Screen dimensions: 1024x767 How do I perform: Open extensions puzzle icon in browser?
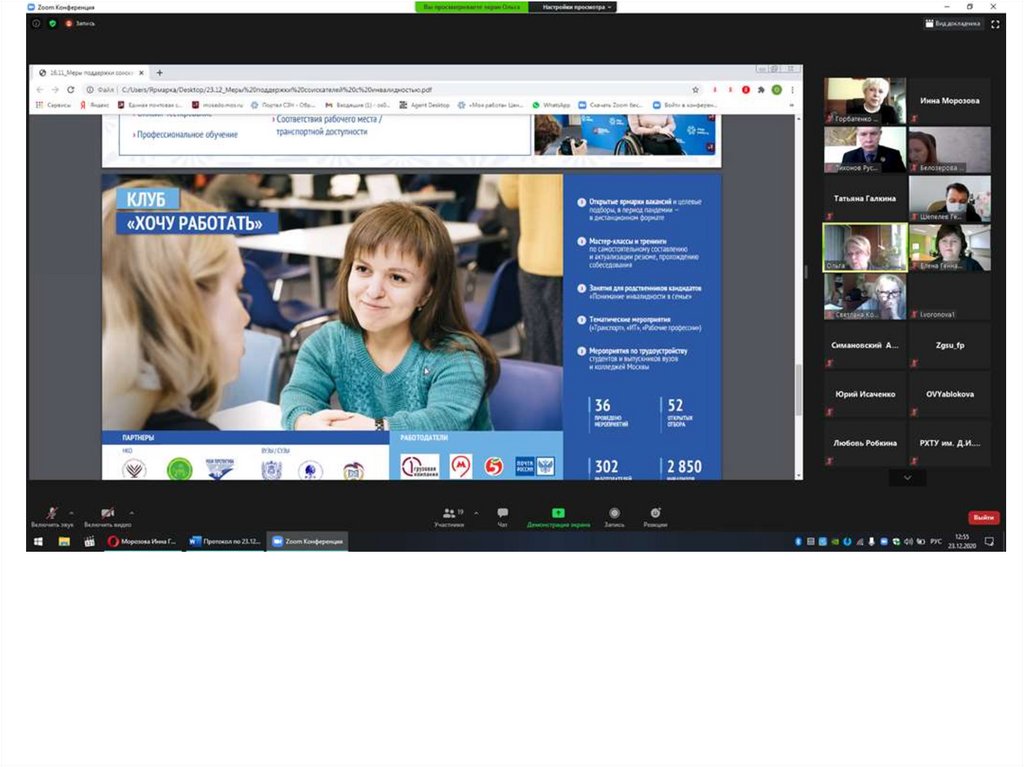[761, 90]
